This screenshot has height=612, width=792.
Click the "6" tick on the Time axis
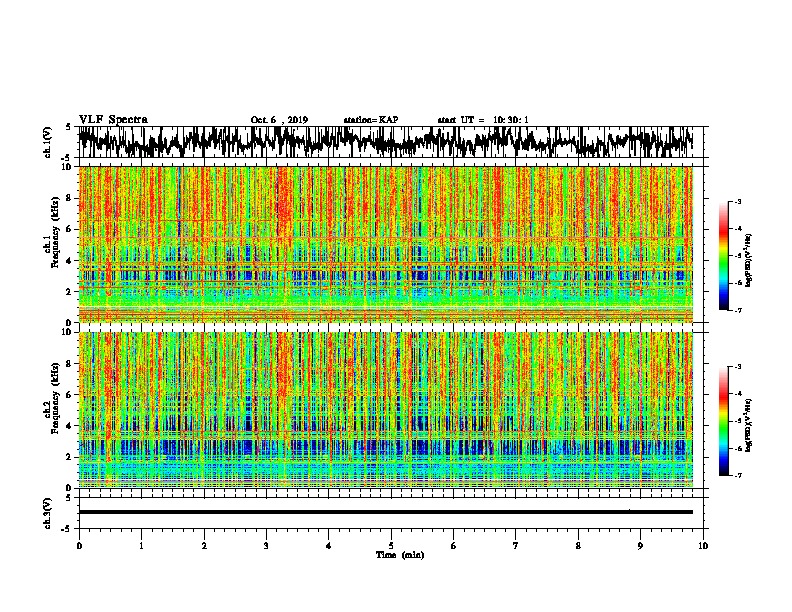pyautogui.click(x=454, y=545)
